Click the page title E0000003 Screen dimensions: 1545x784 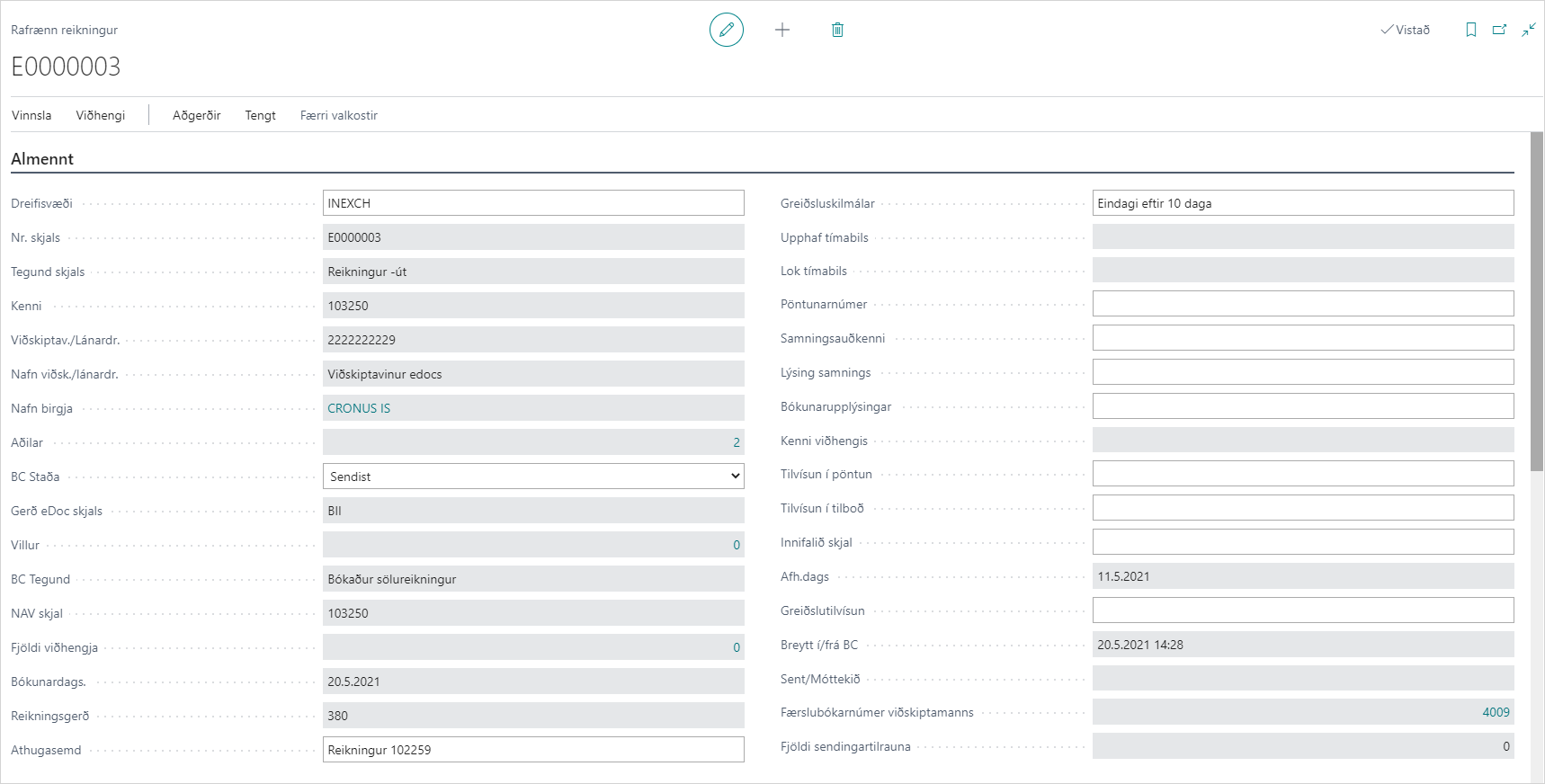(66, 67)
